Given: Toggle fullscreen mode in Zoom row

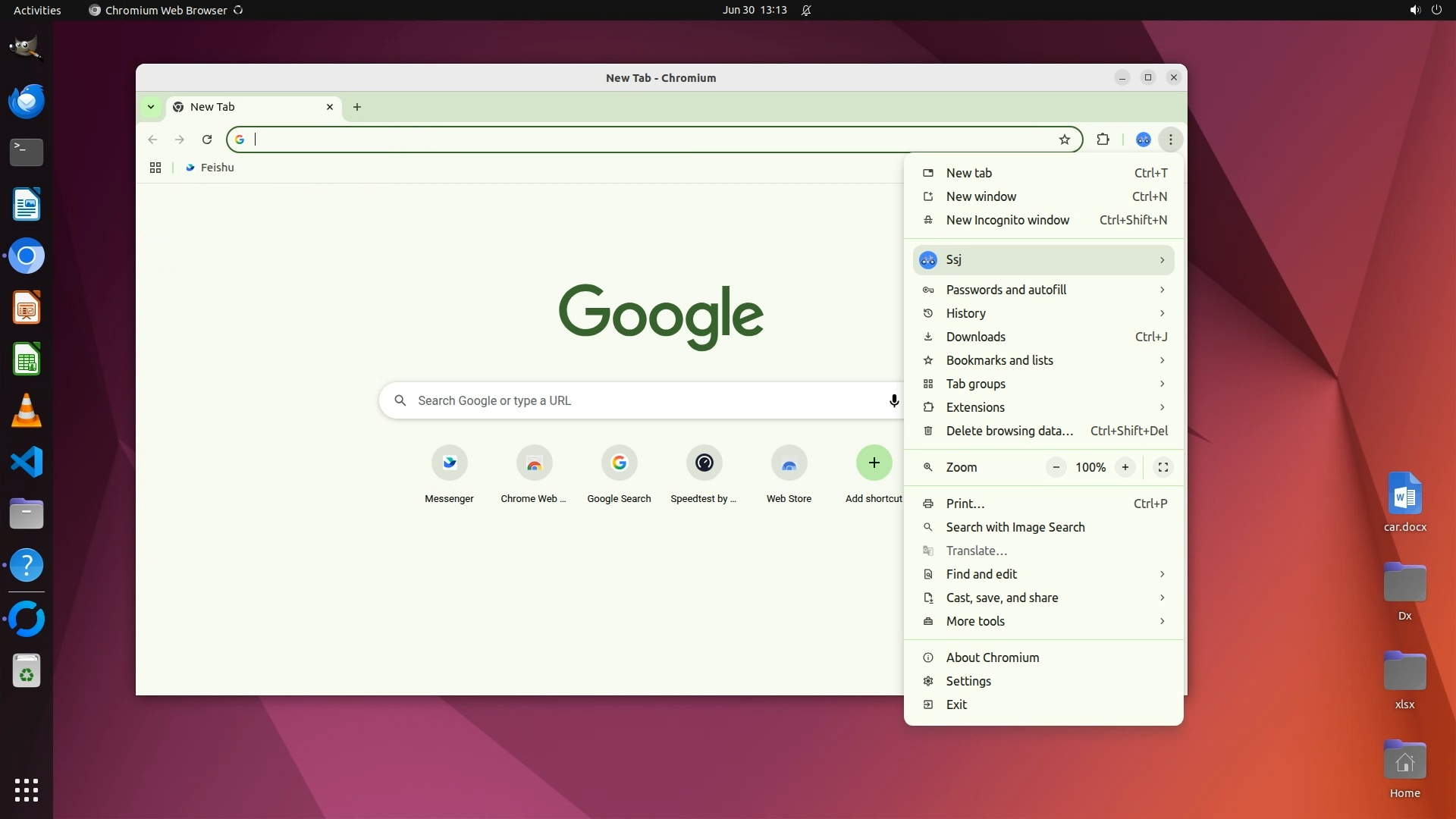Looking at the screenshot, I should click(1163, 467).
